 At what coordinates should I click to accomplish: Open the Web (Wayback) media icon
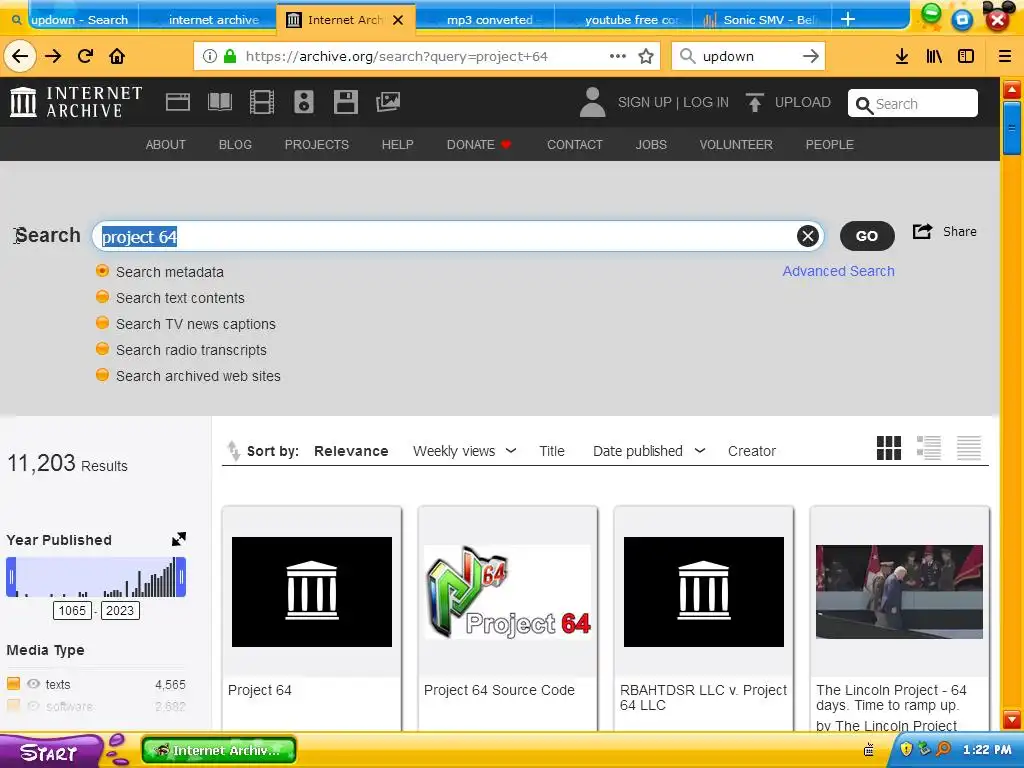[x=178, y=102]
